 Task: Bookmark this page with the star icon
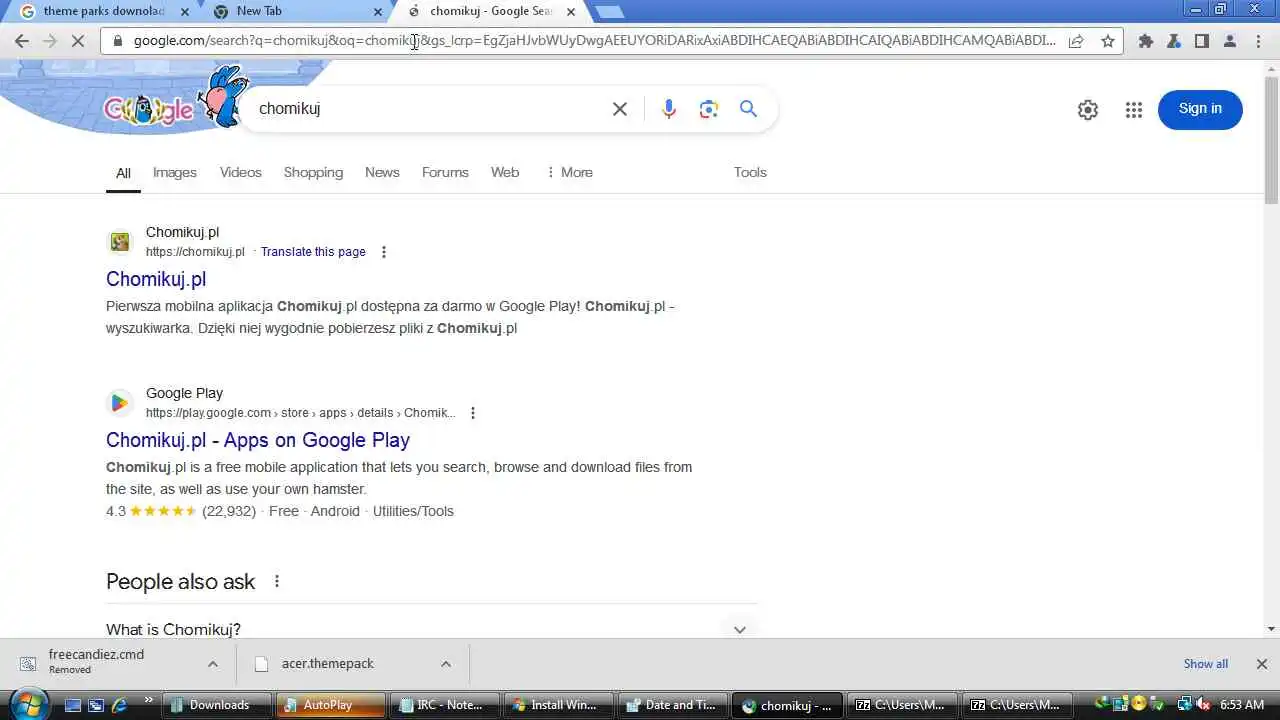[x=1108, y=41]
